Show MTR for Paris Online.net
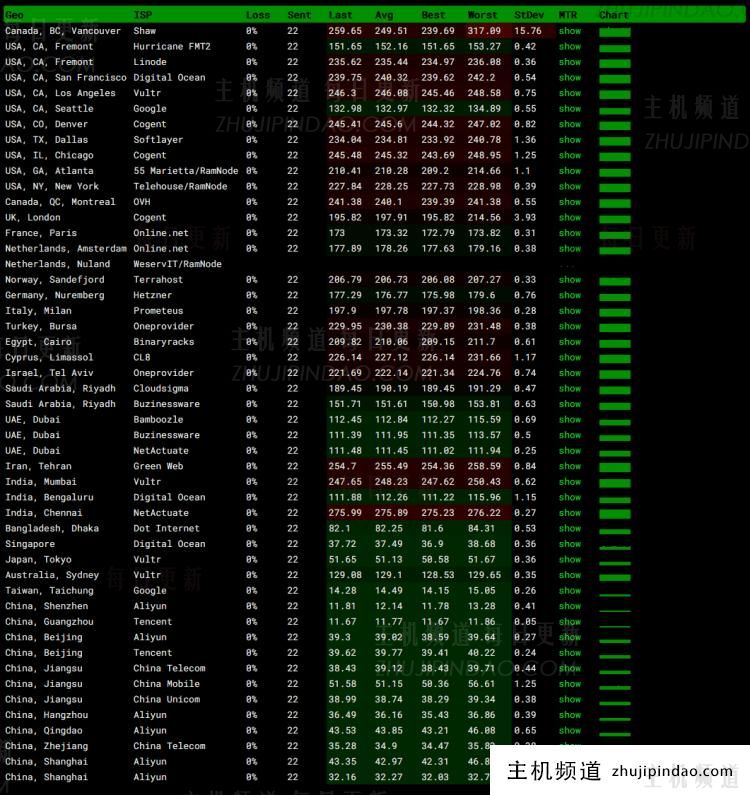 click(x=569, y=233)
